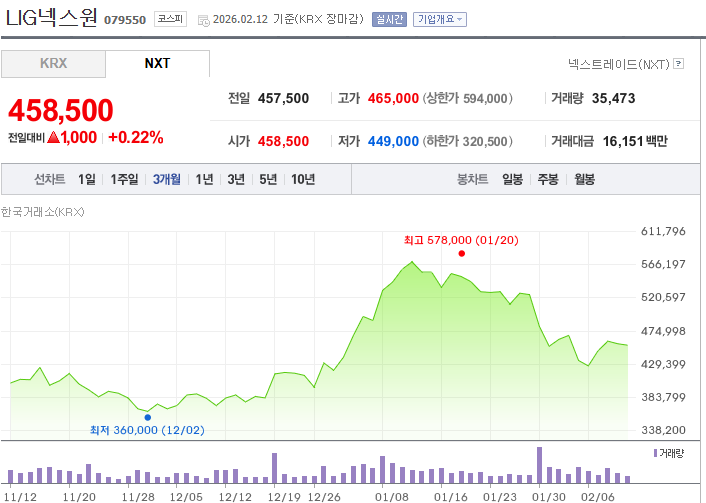This screenshot has height=503, width=706.
Task: Click the purple 거래량 legend swatch
Action: coord(656,453)
